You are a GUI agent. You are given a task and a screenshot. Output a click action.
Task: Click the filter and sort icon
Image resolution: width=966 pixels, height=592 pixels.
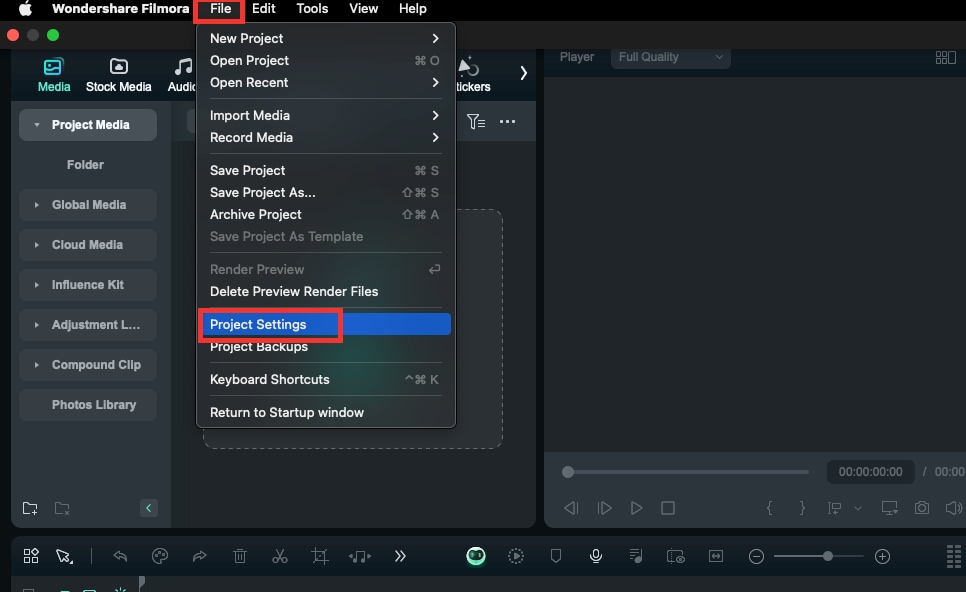point(476,121)
